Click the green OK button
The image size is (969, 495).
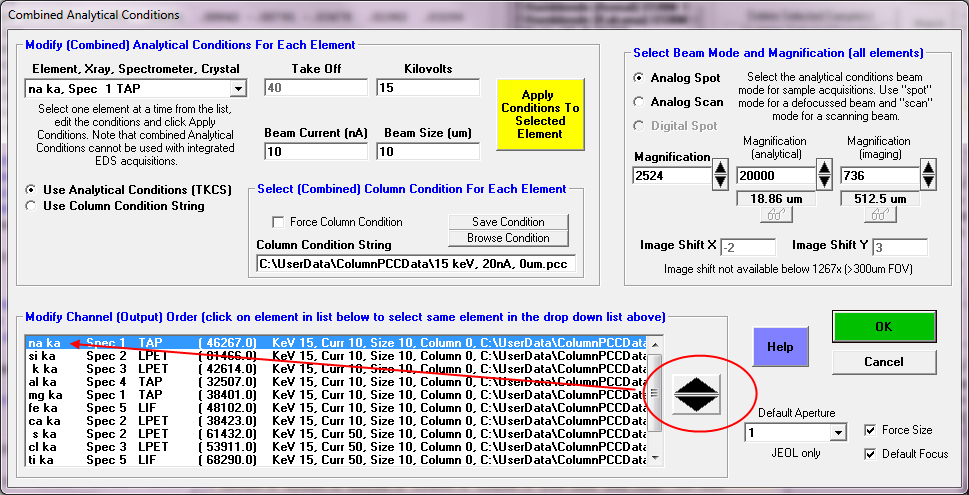click(883, 326)
